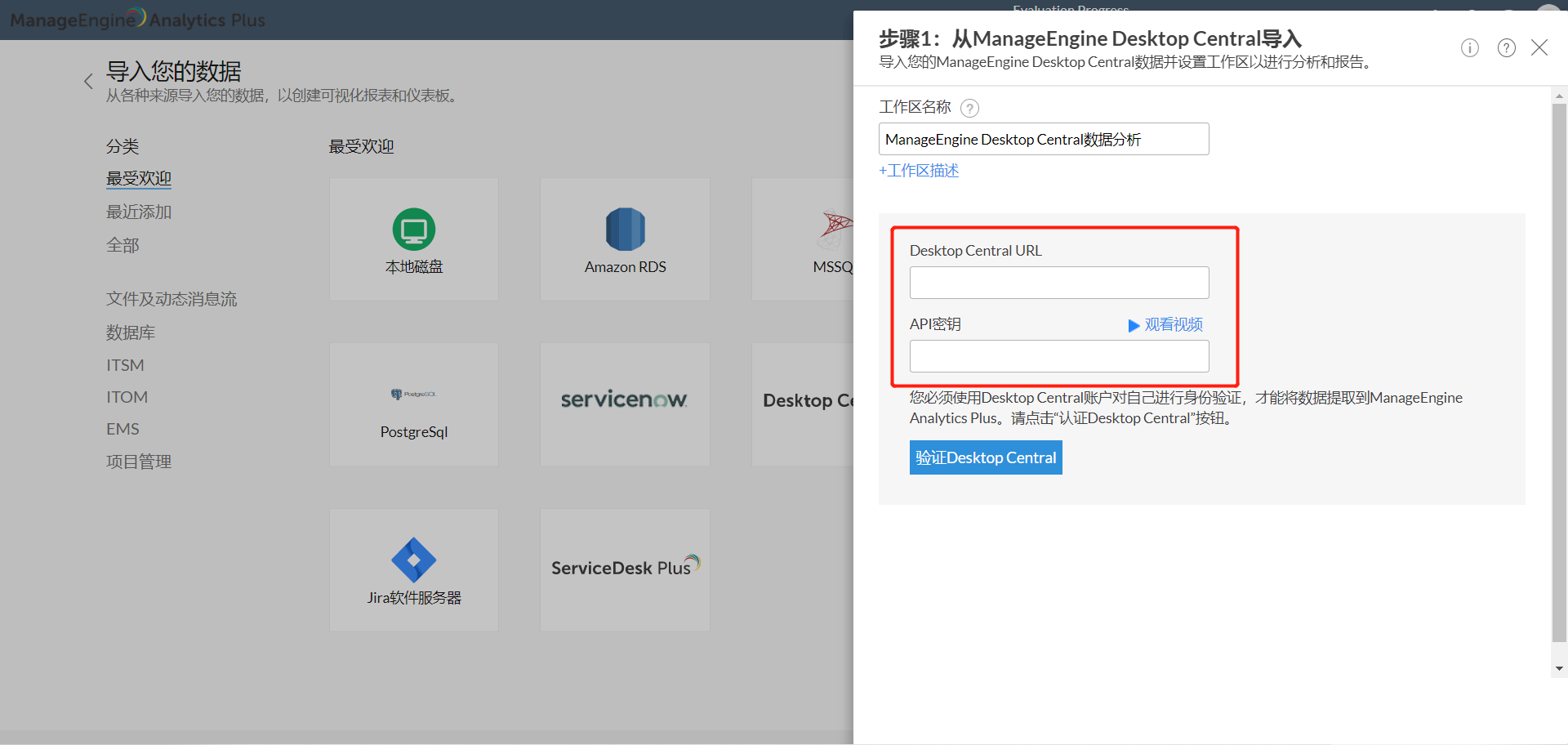Open the ServiceNow data source tile
This screenshot has width=1568, height=745.
pos(624,400)
